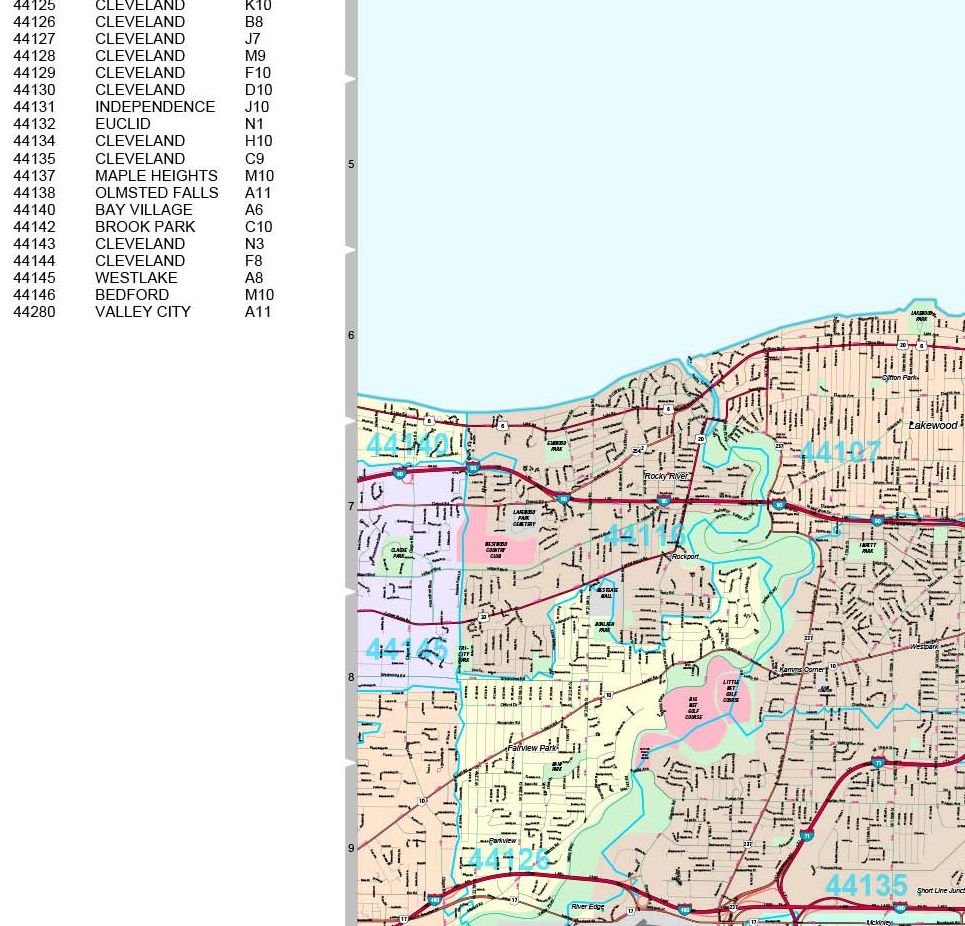Screen dimensions: 965x926
Task: Select zip 44128 in the index
Action: (34, 56)
